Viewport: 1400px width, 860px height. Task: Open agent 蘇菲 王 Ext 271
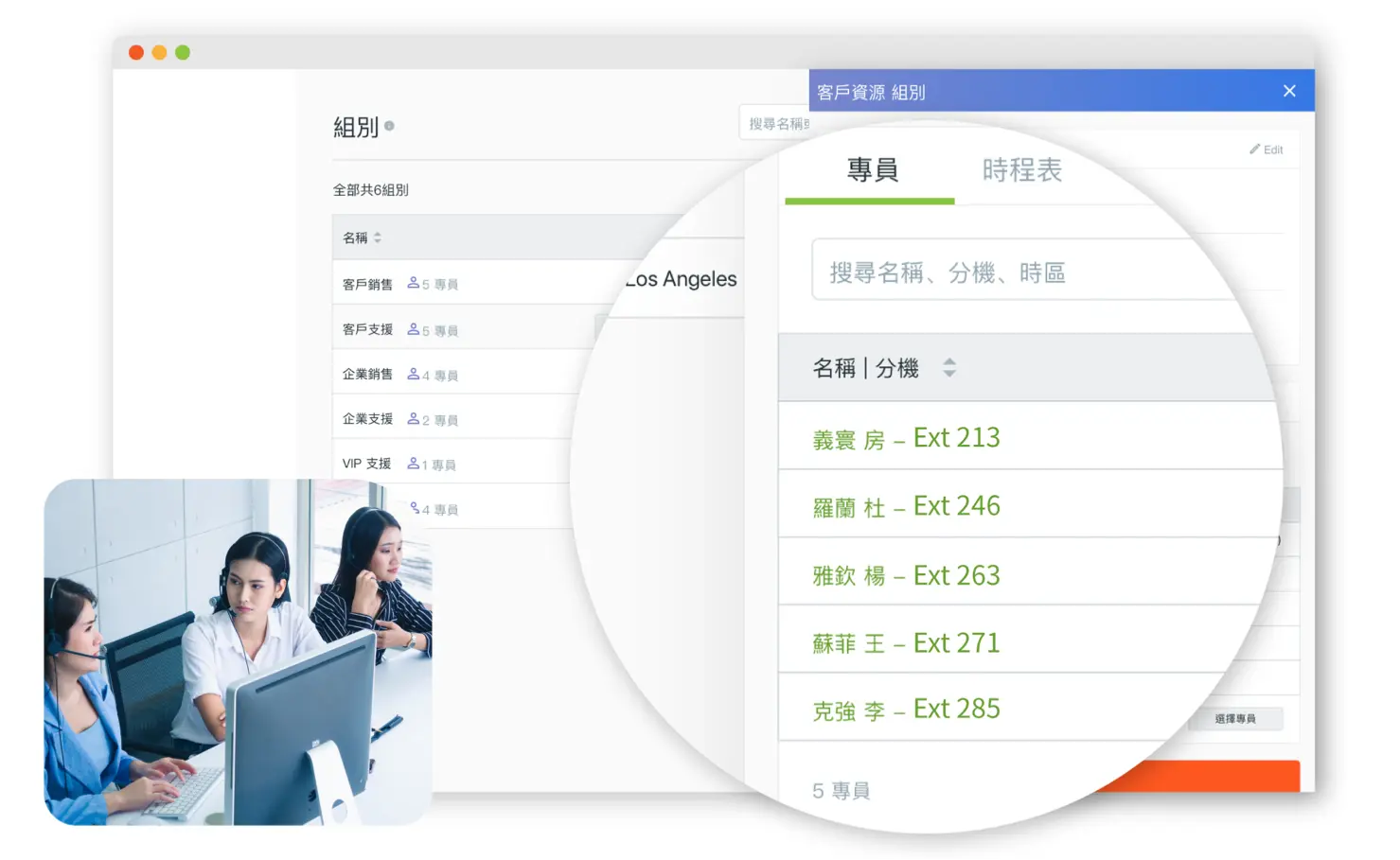[x=906, y=643]
